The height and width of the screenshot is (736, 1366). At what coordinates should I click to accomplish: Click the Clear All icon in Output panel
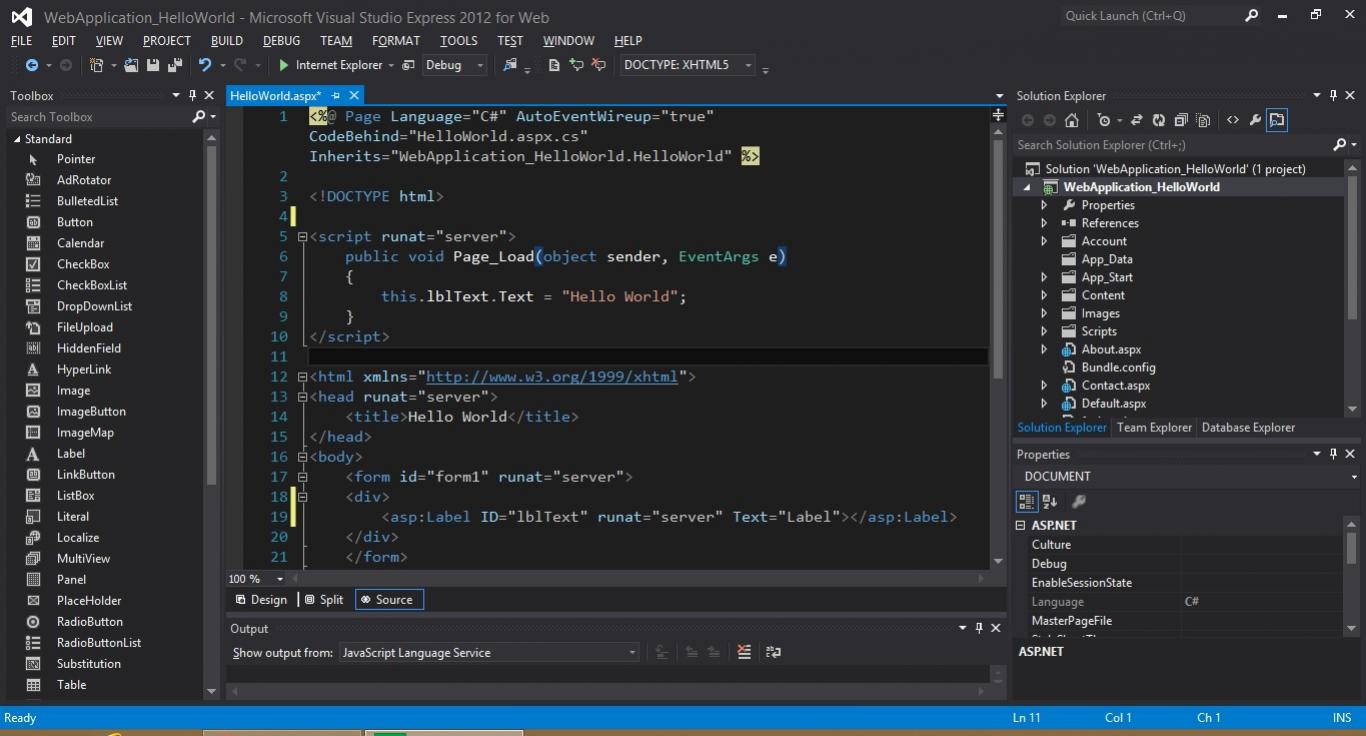pyautogui.click(x=744, y=652)
